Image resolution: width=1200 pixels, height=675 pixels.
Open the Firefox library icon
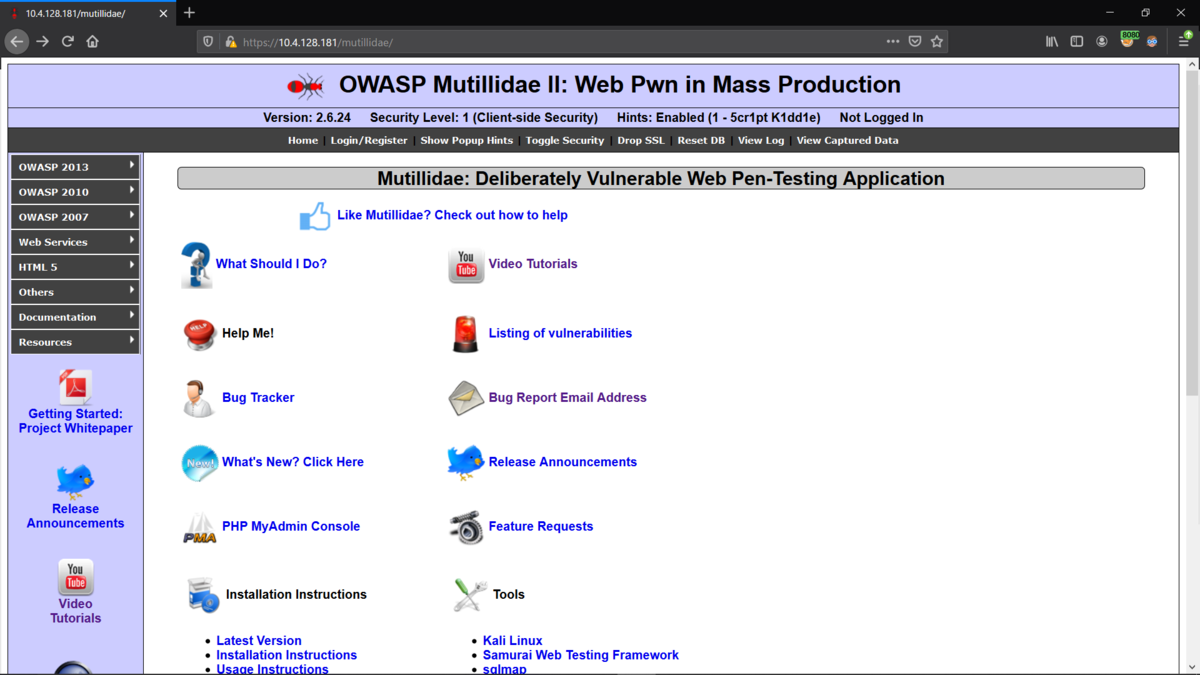point(1052,42)
